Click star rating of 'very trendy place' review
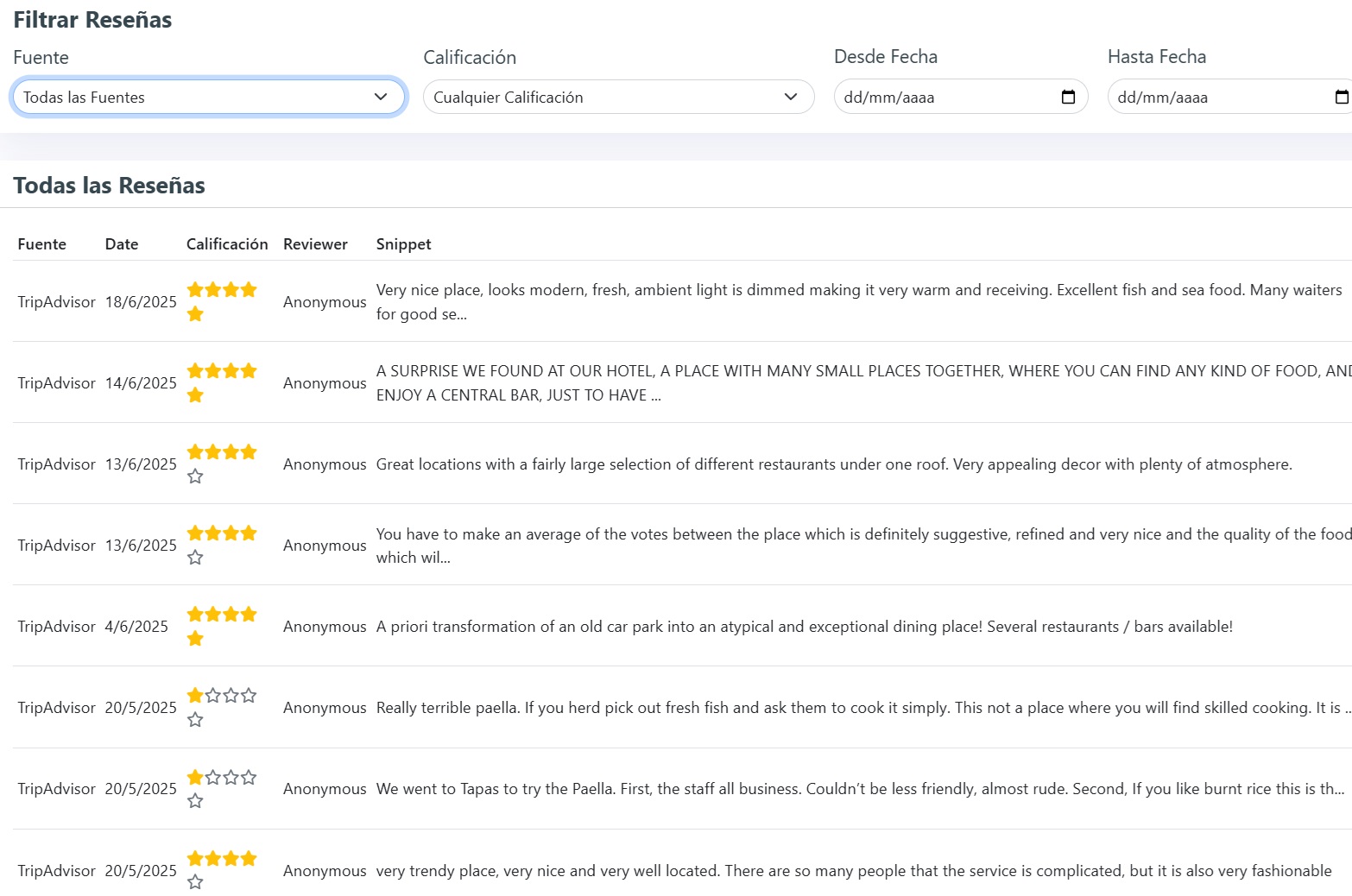 (222, 870)
